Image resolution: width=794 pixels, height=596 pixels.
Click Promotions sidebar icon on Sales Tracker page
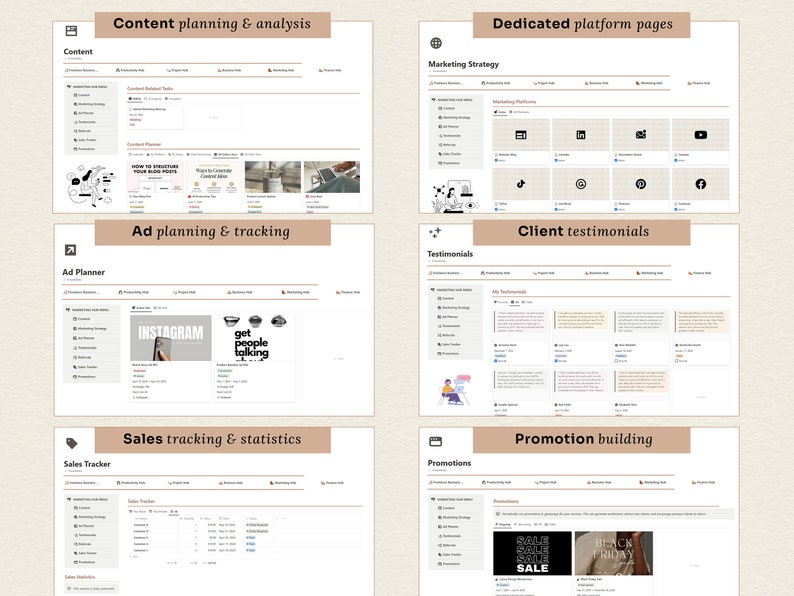(75, 562)
